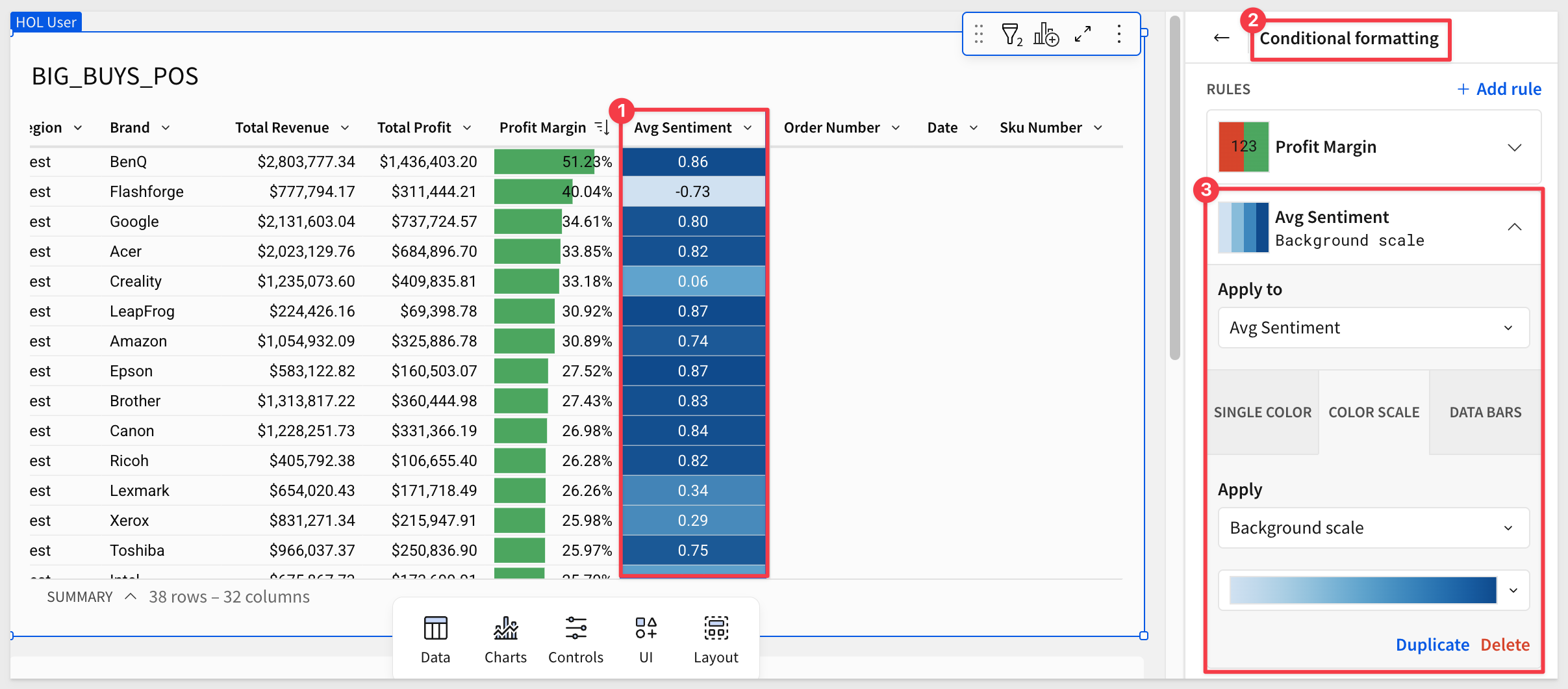The width and height of the screenshot is (1568, 689).
Task: Open the Region column dropdown arrow
Action: click(78, 128)
